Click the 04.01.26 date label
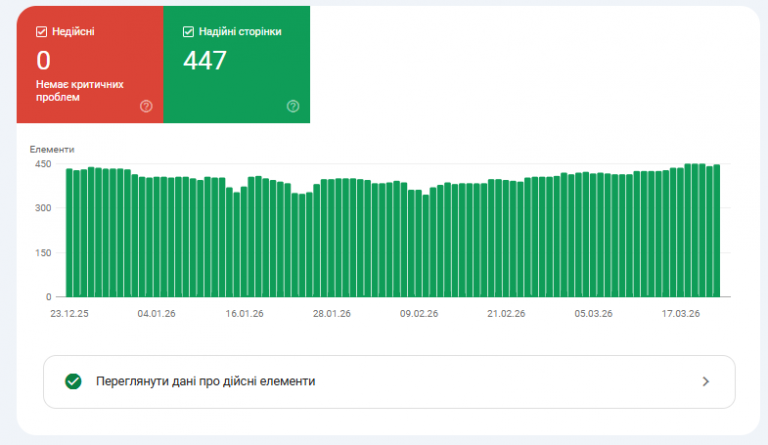This screenshot has height=445, width=768. click(156, 314)
